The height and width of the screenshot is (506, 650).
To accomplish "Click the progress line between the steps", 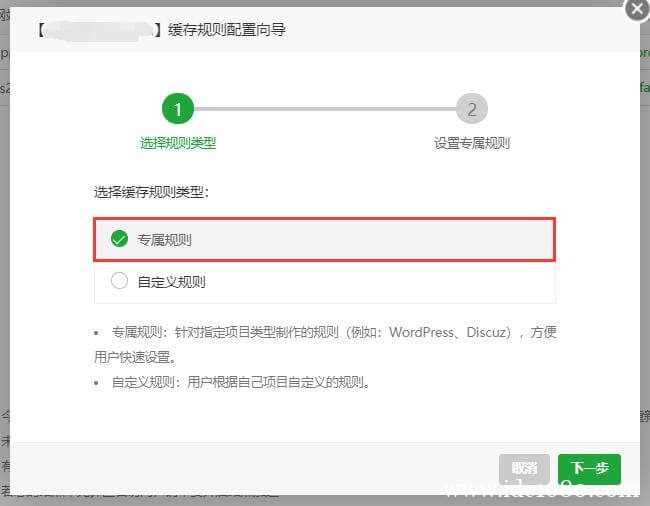I will coord(325,108).
